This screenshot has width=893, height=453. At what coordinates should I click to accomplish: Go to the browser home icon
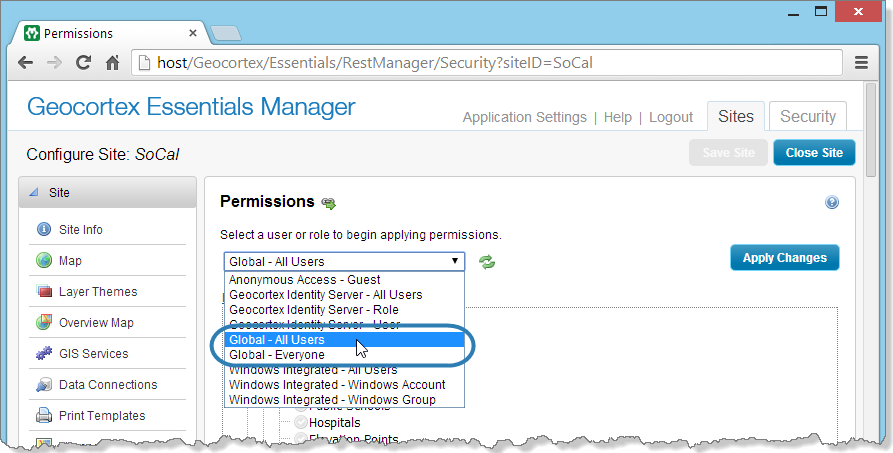[x=113, y=63]
